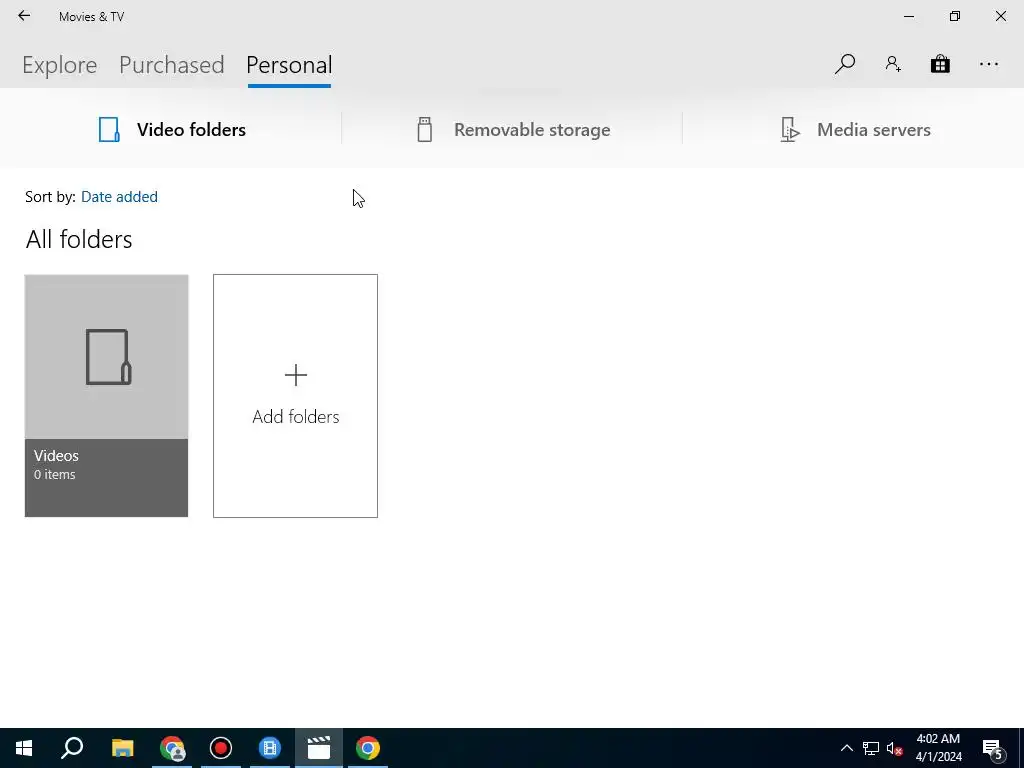Switch to the Purchased tab
The height and width of the screenshot is (768, 1024).
tap(172, 65)
